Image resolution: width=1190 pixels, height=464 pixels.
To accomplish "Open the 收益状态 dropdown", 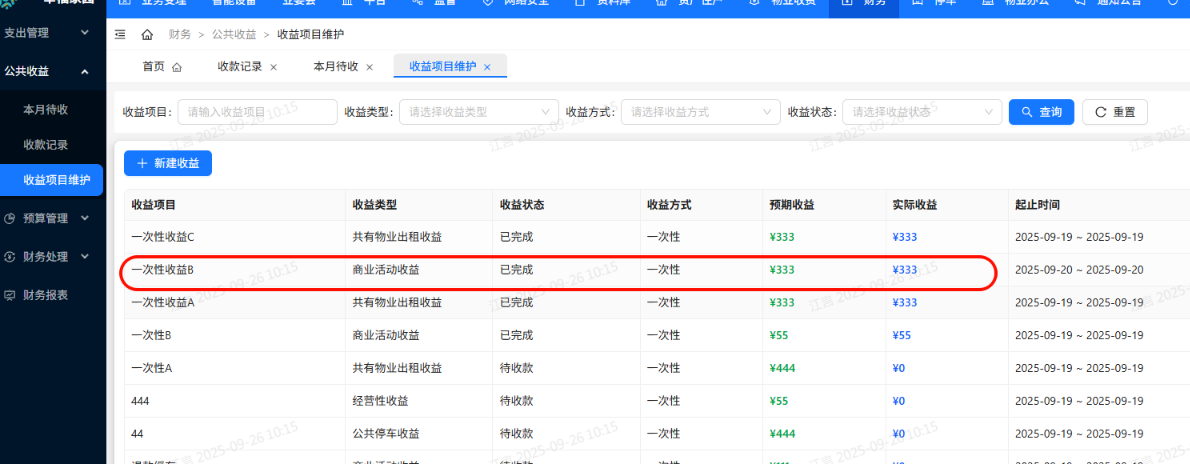I will coord(921,112).
